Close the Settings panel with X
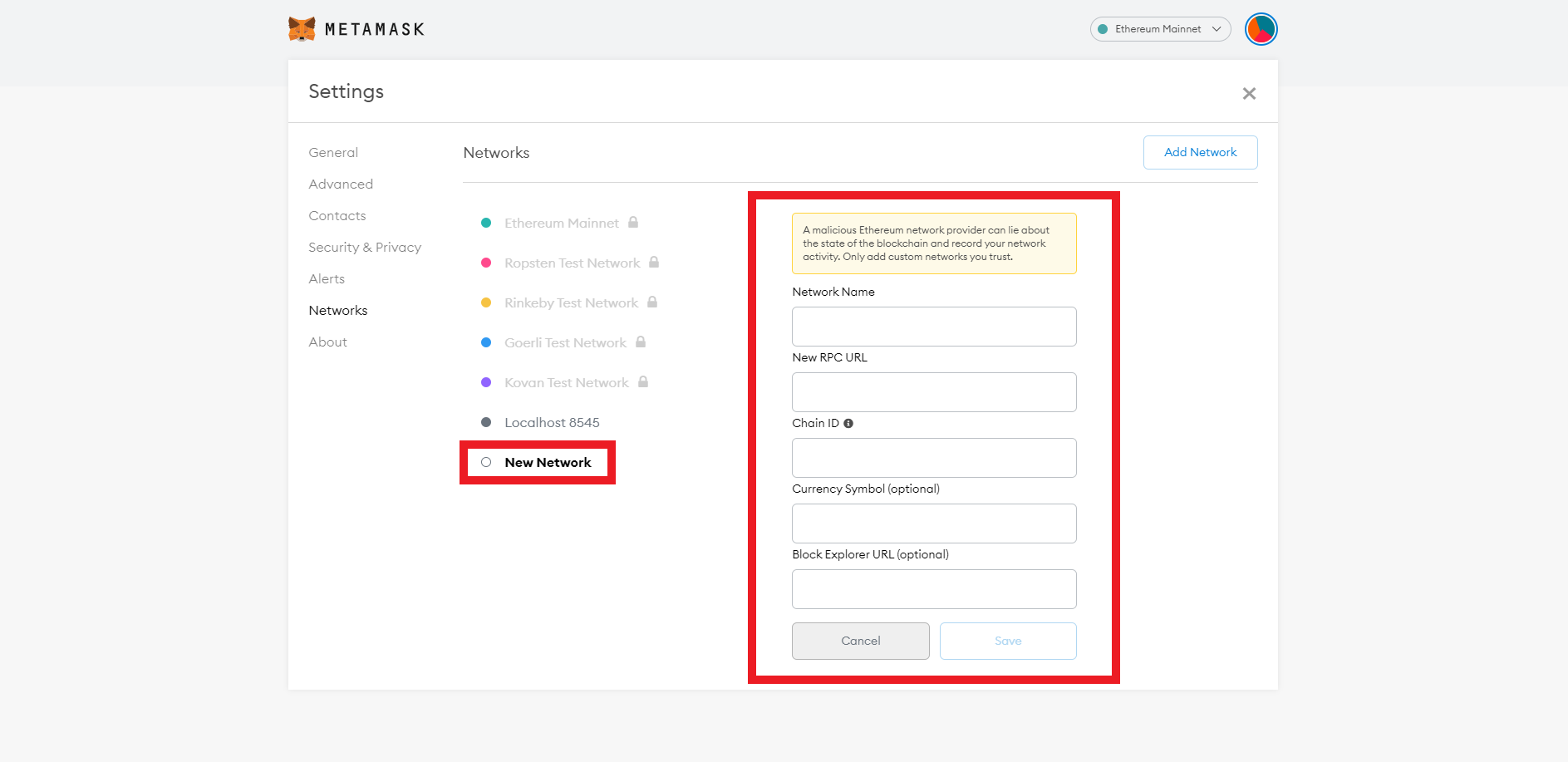 click(1249, 93)
